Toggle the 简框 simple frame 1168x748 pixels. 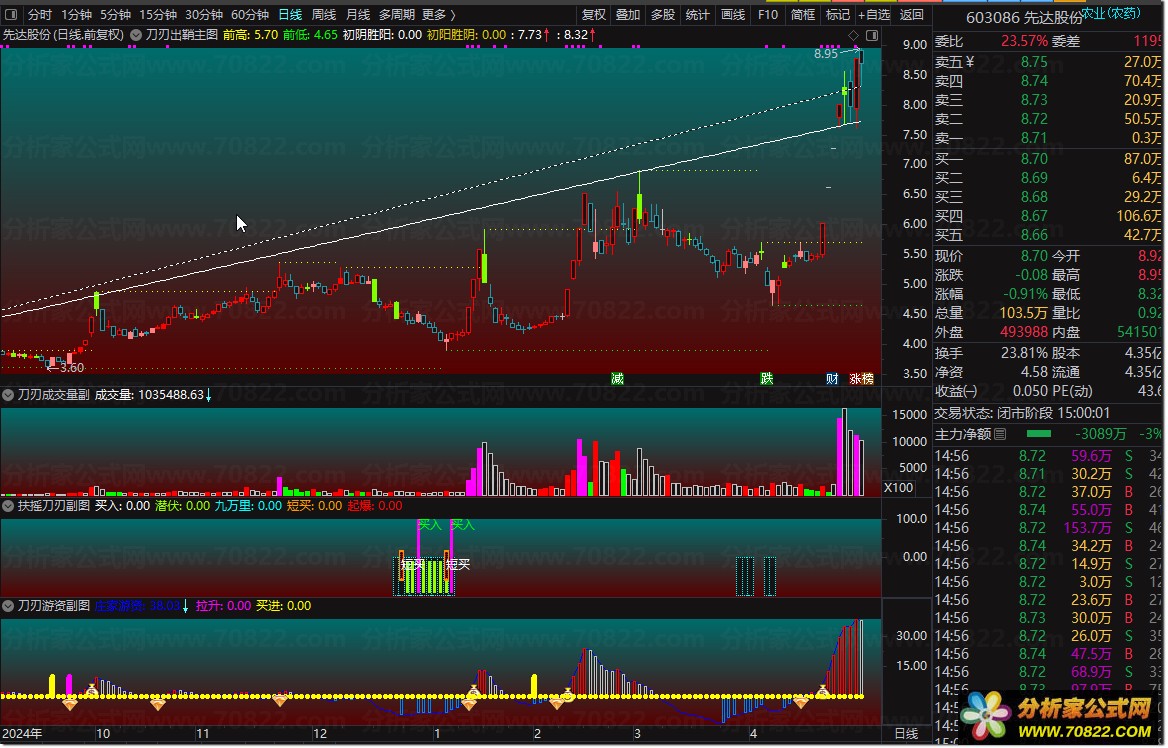[x=802, y=14]
